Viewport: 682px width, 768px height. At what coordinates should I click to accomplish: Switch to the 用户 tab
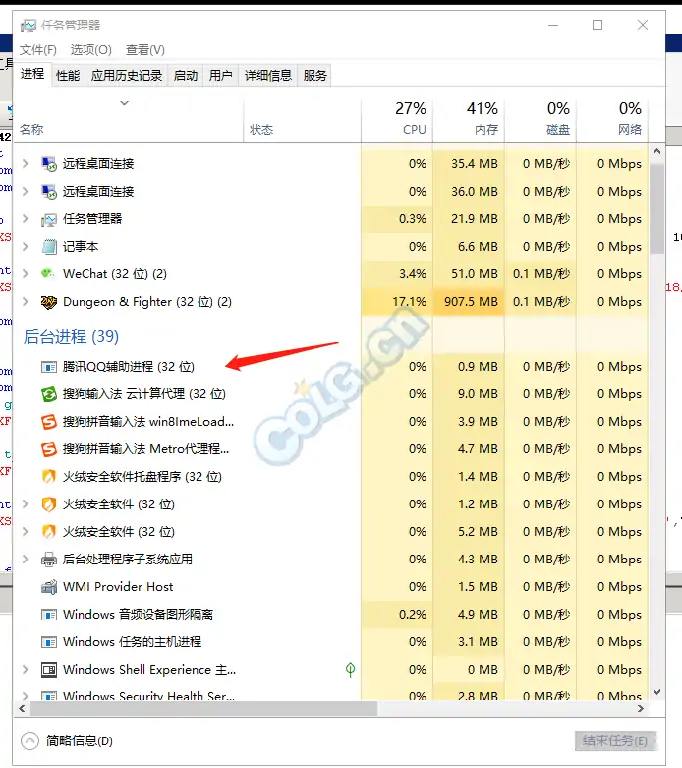pyautogui.click(x=220, y=76)
